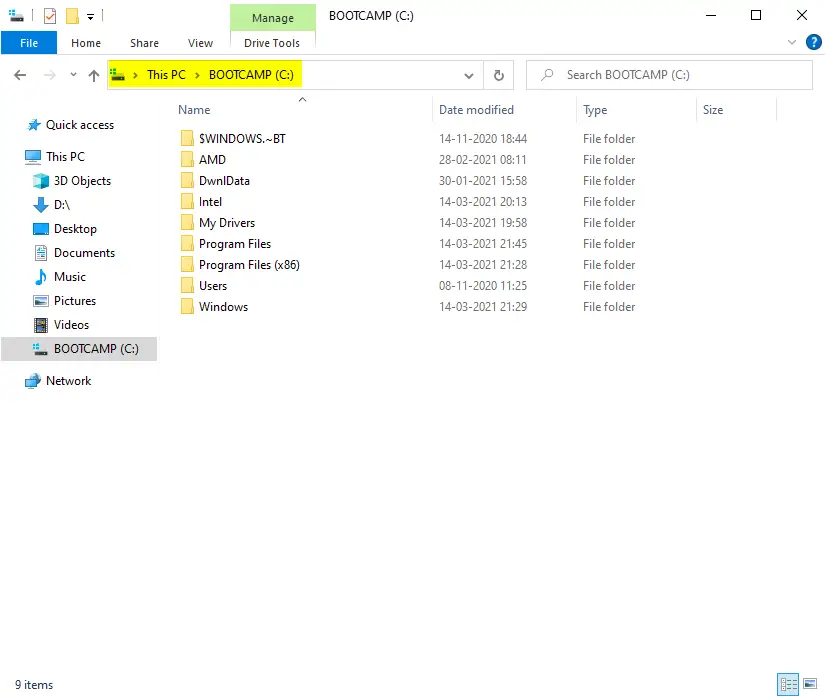Image resolution: width=826 pixels, height=697 pixels.
Task: Click the Windows folder icon
Action: point(187,307)
